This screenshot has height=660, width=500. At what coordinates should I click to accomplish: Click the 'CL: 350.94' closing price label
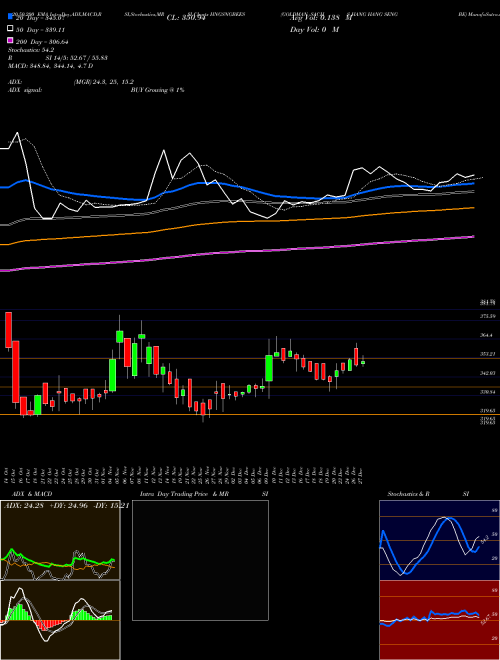click(186, 18)
